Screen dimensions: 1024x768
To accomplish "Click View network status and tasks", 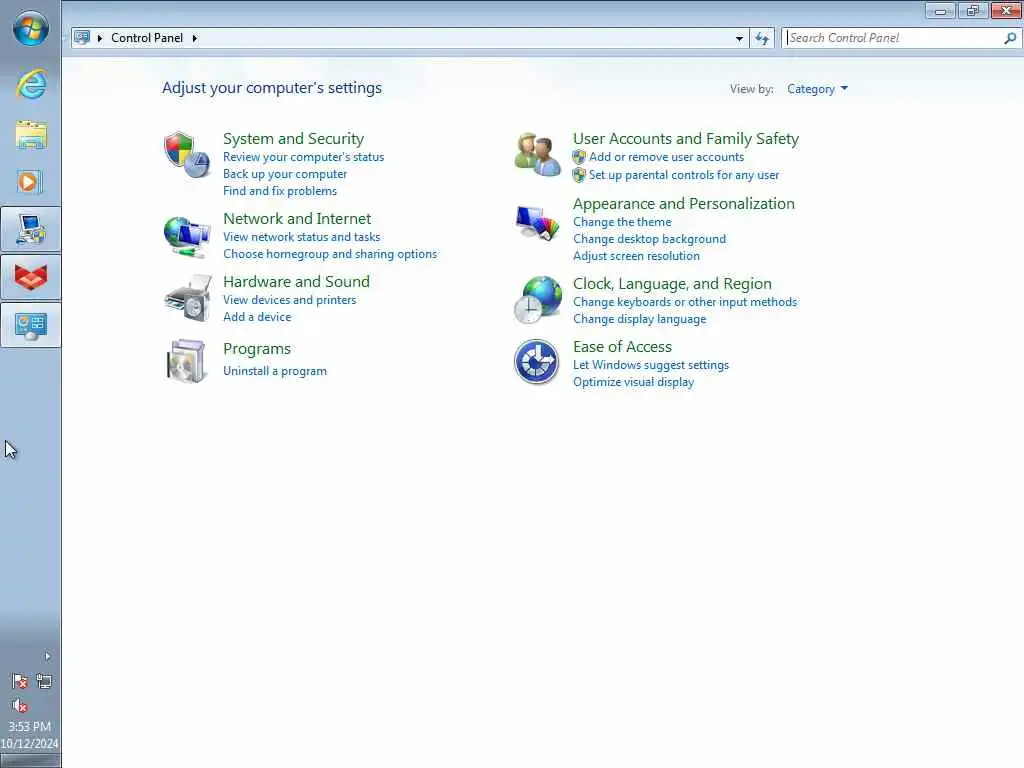I will (301, 236).
